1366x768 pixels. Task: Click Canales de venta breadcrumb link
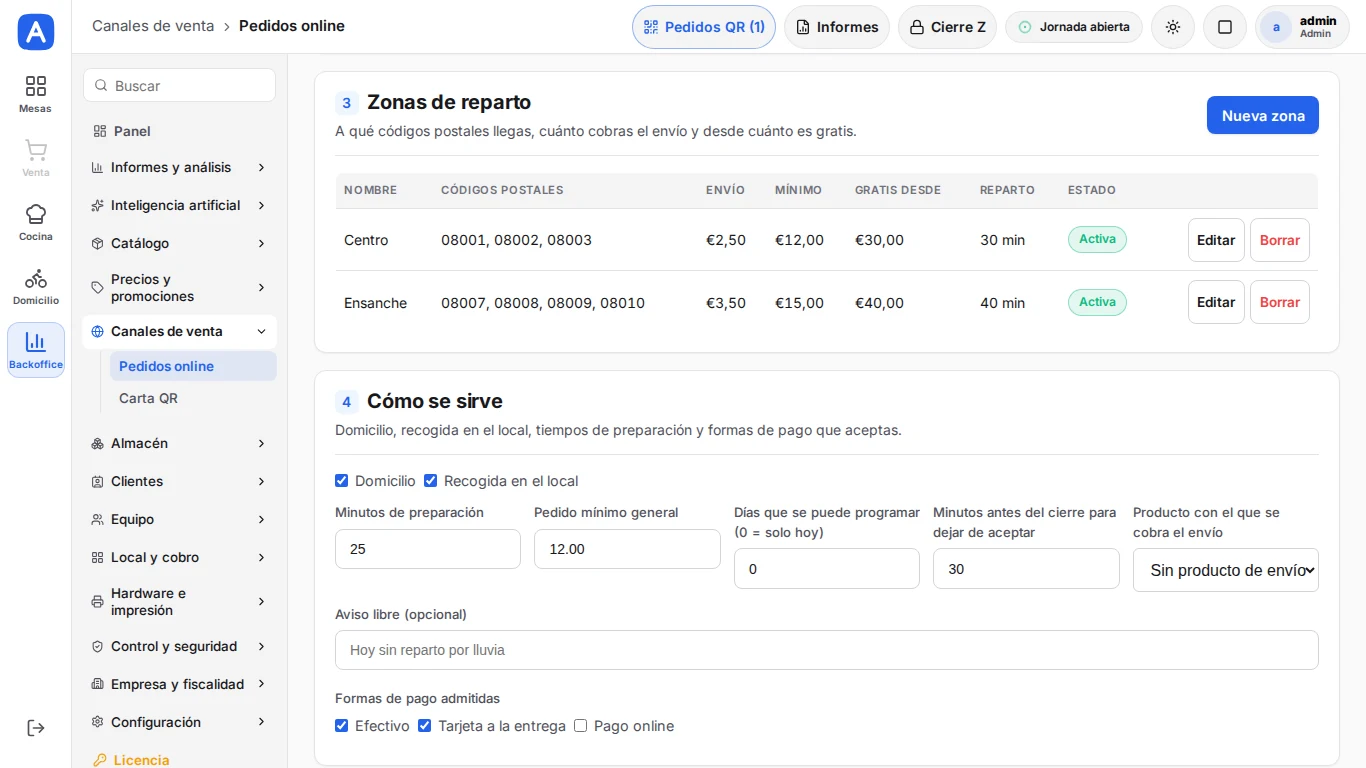tap(153, 26)
